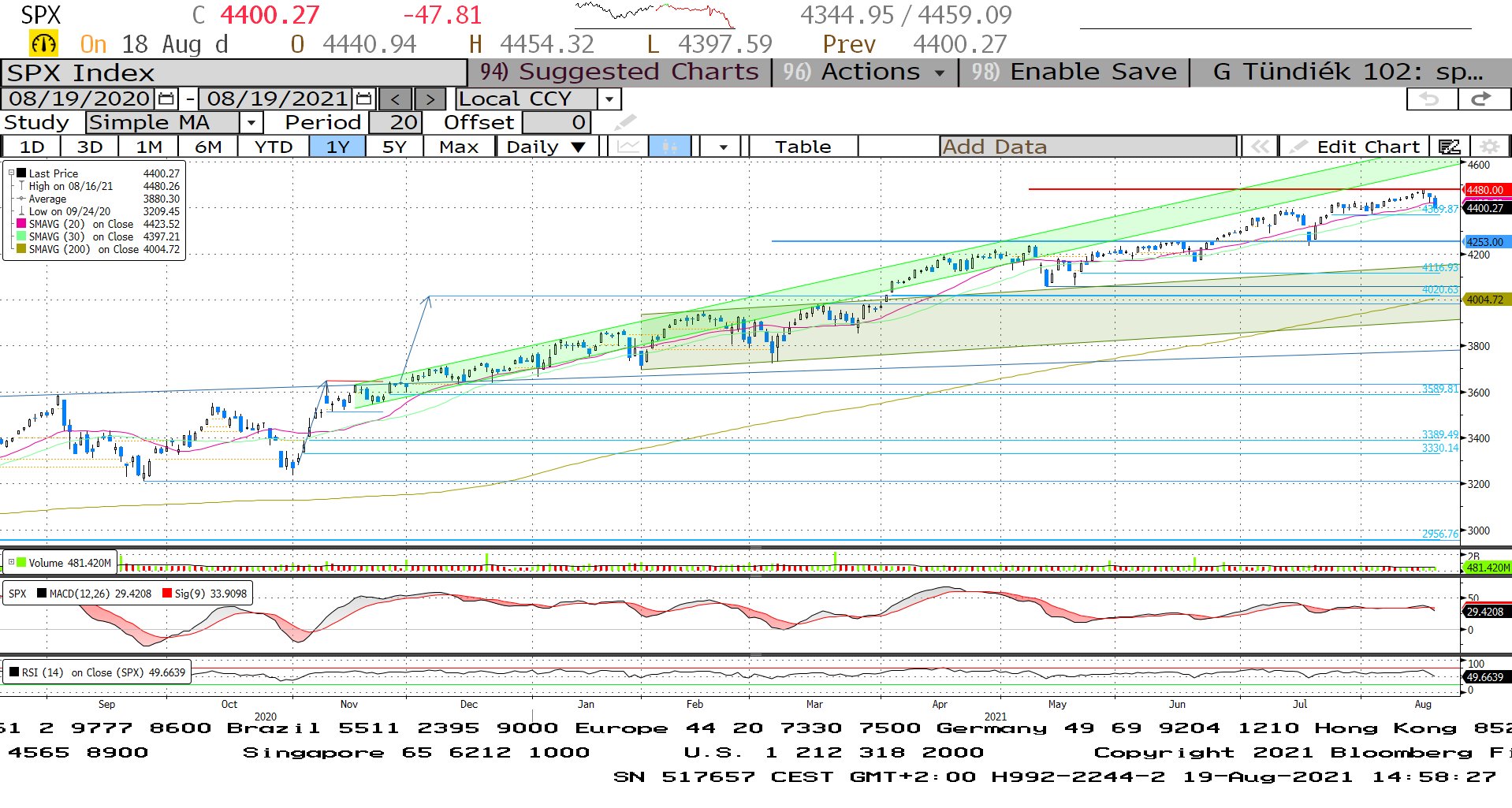
Task: Click 'Low on 09/24/20' legend row
Action: pos(99,211)
